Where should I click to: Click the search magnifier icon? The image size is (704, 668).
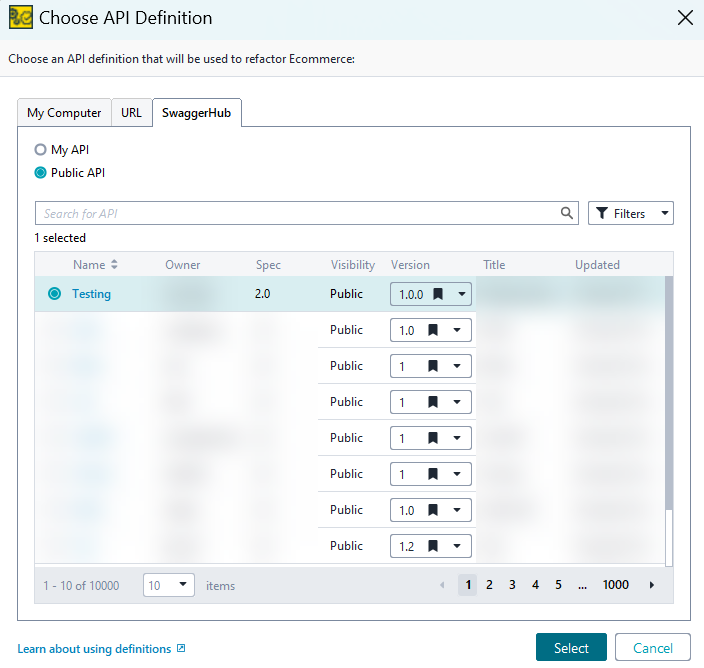pyautogui.click(x=567, y=213)
